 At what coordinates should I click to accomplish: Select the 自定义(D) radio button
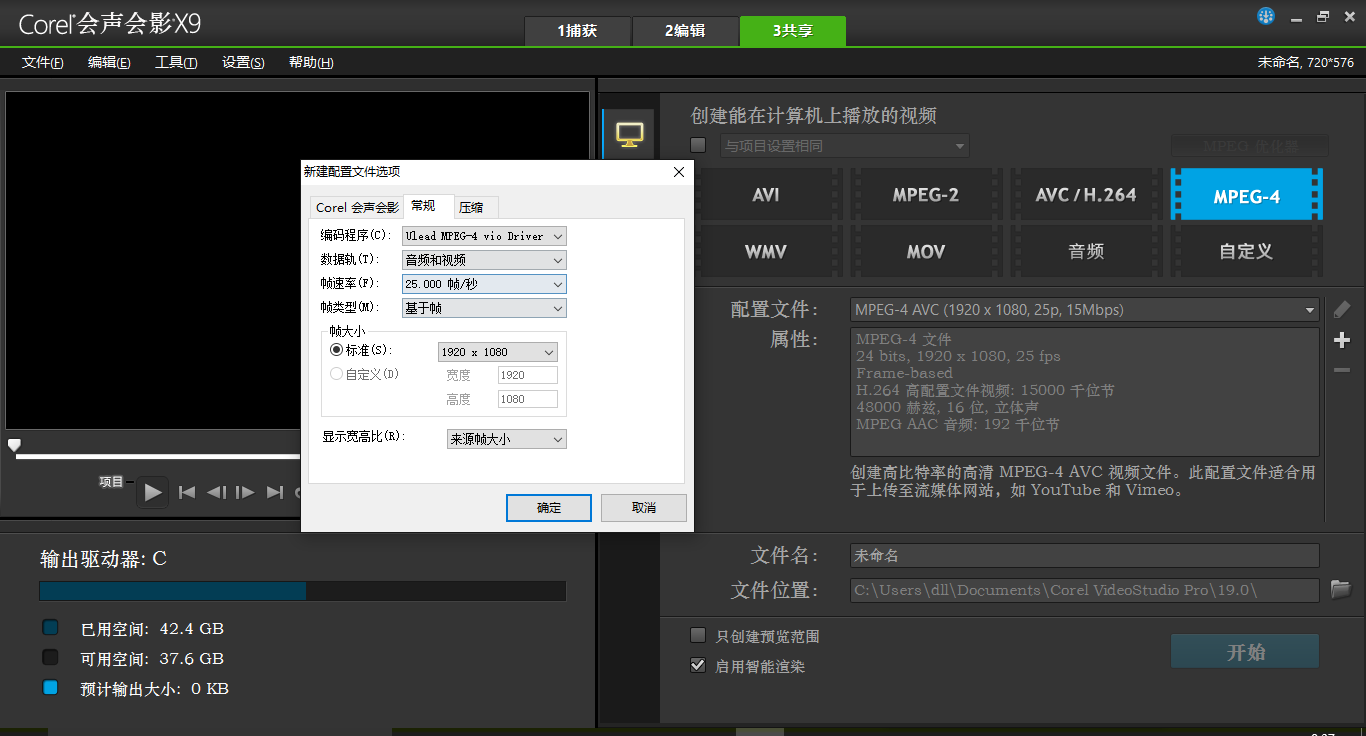point(336,374)
